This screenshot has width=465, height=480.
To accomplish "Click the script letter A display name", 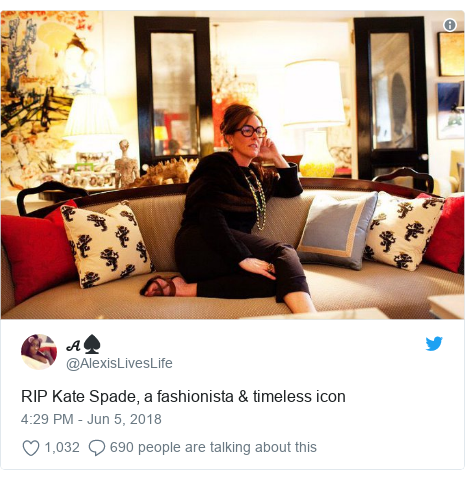I will click(73, 346).
